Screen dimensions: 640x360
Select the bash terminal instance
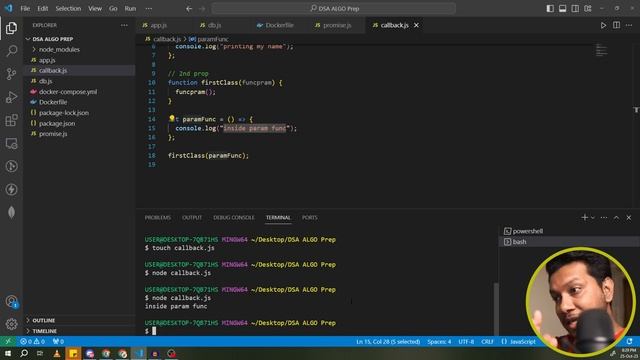point(569,242)
